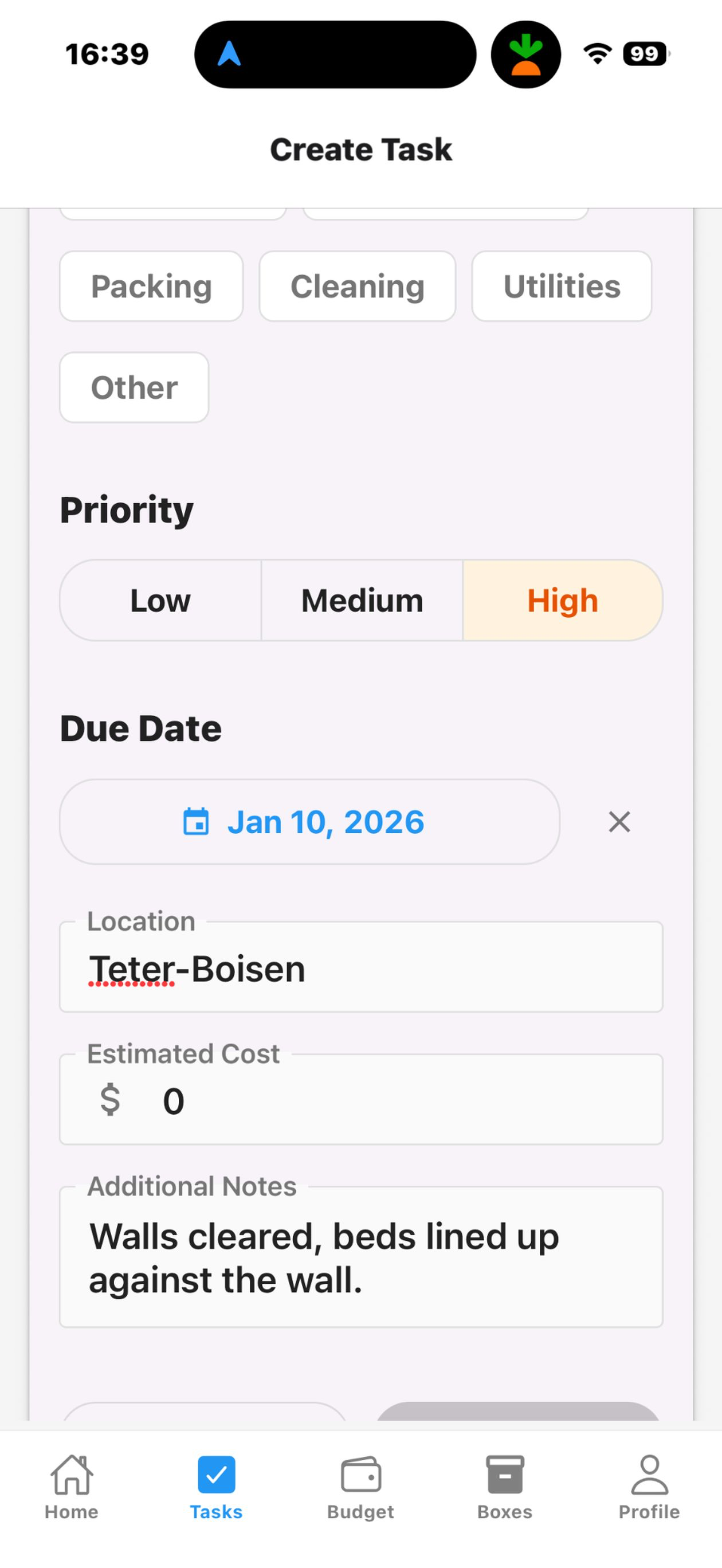
Task: Select Low priority
Action: (x=160, y=600)
